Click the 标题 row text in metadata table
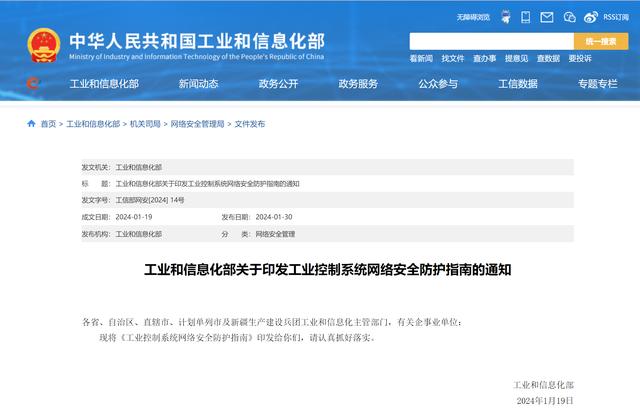Image resolution: width=640 pixels, height=419 pixels. 207,184
